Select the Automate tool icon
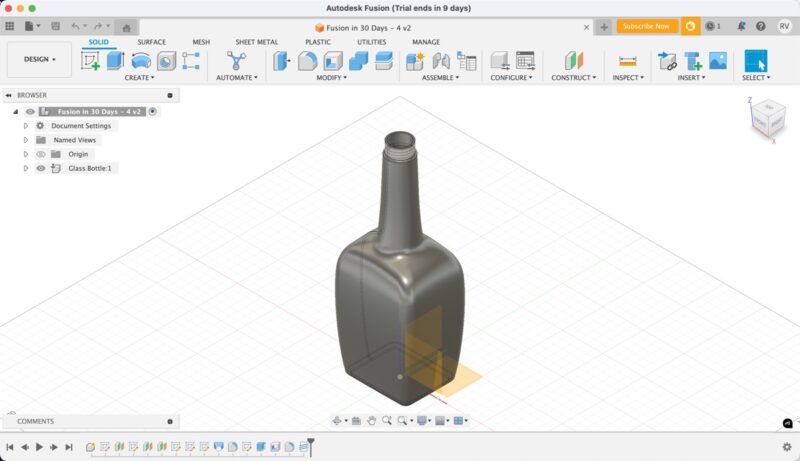800x461 pixels. point(236,61)
